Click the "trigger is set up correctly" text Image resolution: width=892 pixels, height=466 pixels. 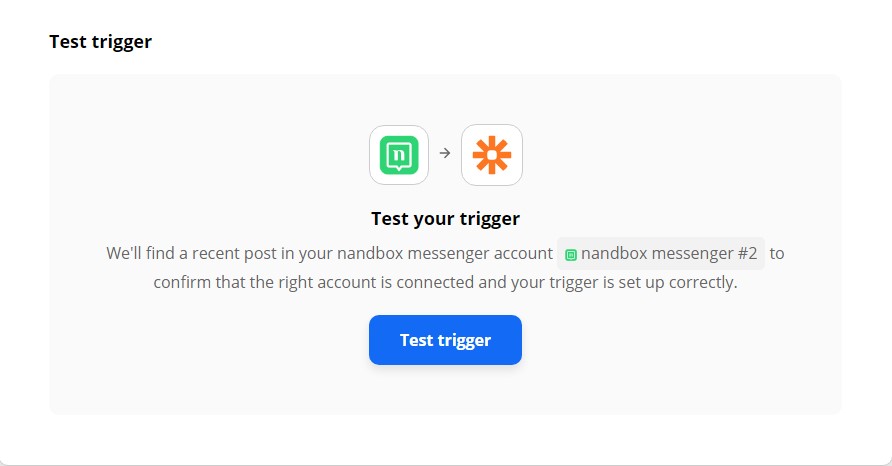pos(643,282)
